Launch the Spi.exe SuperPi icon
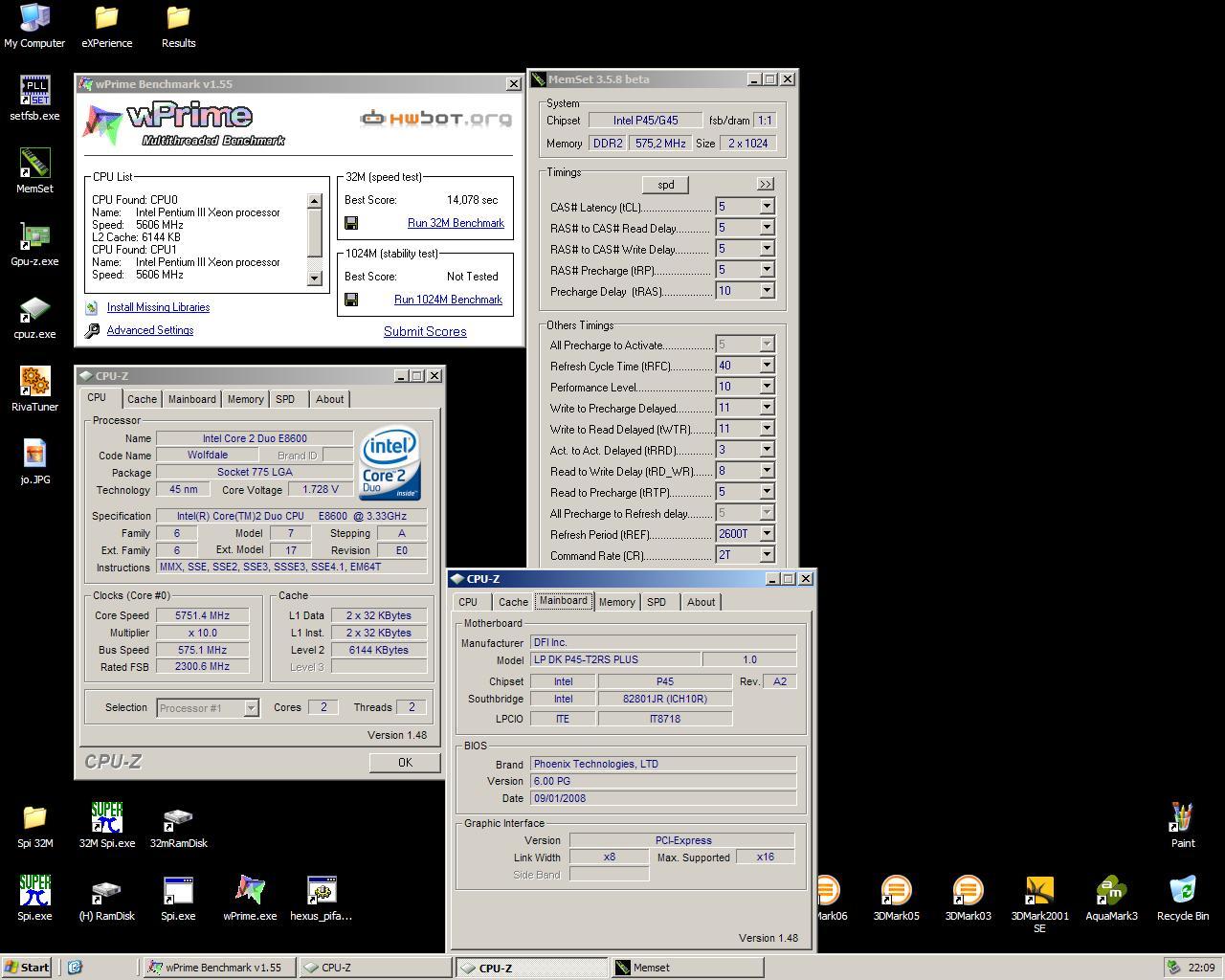 point(34,899)
